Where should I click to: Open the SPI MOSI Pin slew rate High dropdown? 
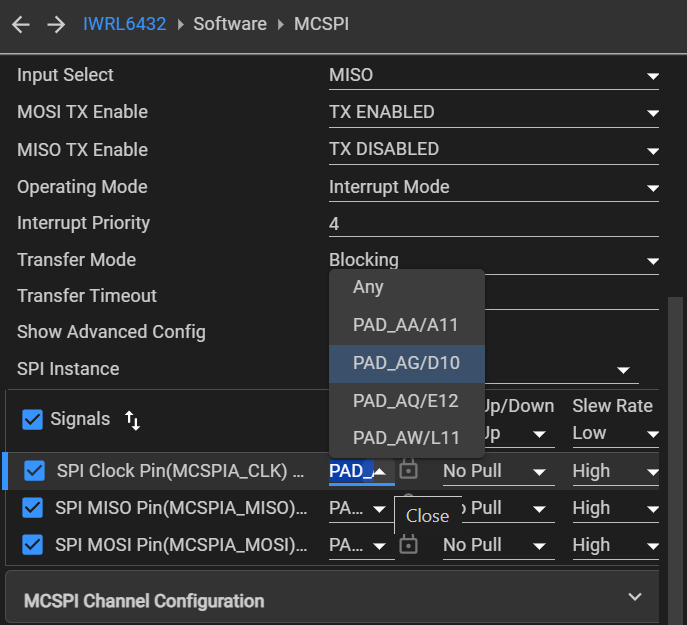pyautogui.click(x=616, y=546)
